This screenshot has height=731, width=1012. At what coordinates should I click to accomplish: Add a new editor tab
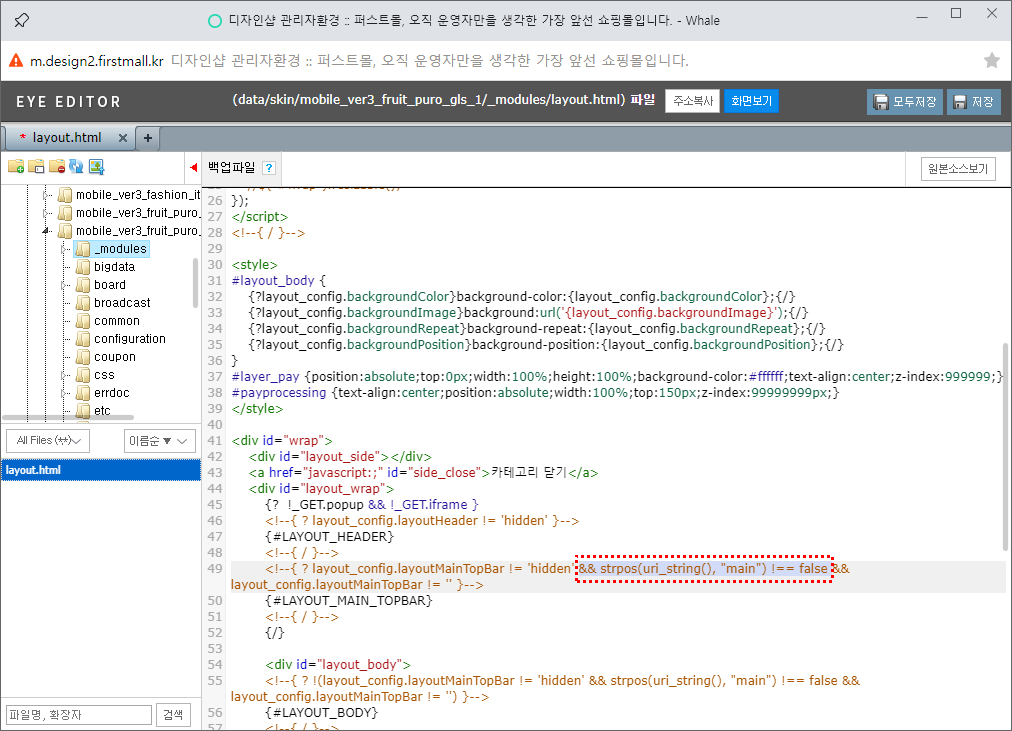point(148,137)
